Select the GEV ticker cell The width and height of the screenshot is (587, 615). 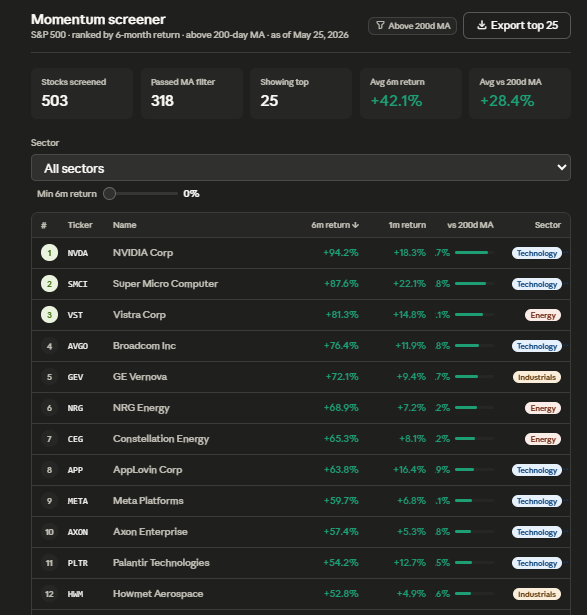point(75,377)
